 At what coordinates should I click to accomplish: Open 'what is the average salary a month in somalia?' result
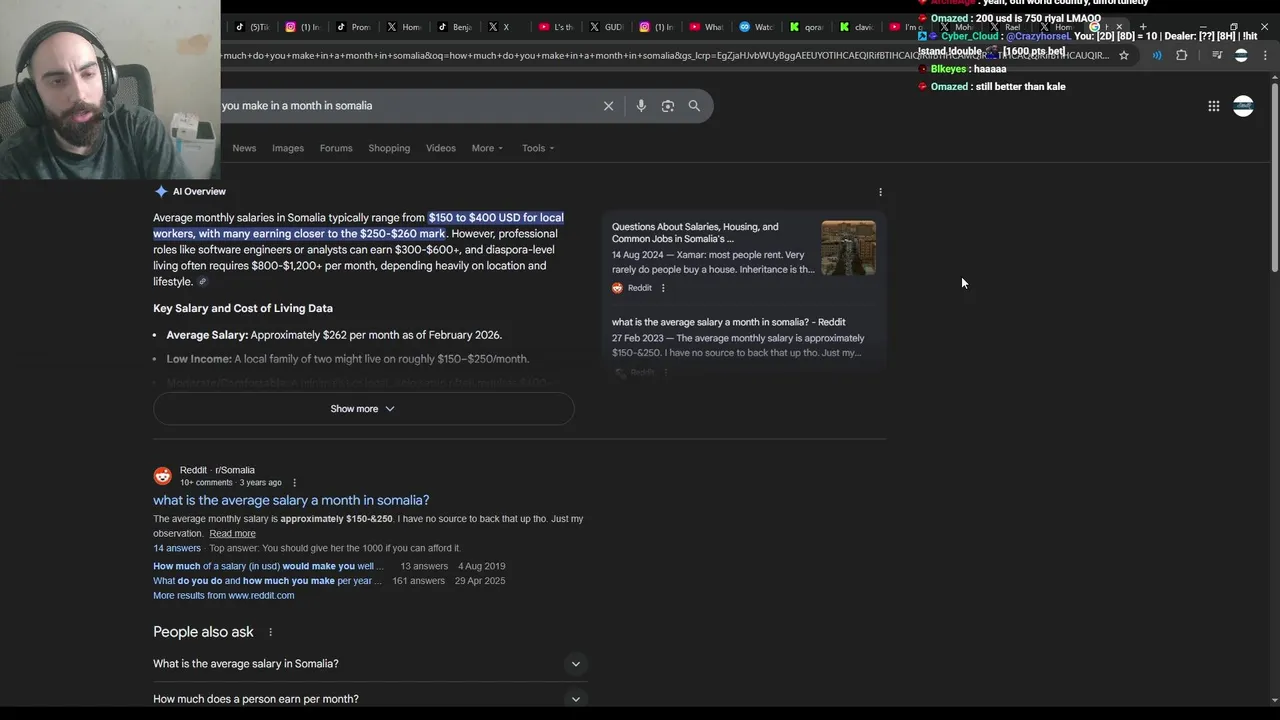pyautogui.click(x=291, y=500)
